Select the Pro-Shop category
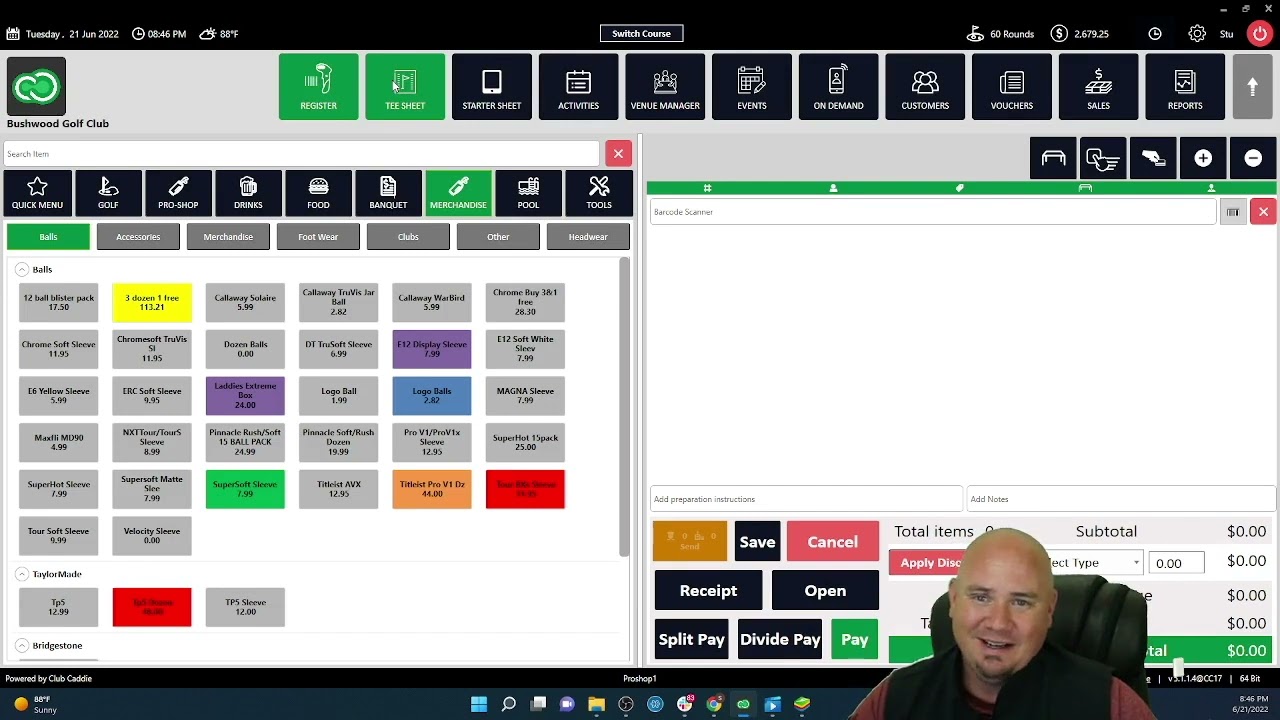The height and width of the screenshot is (720, 1280). tap(178, 193)
